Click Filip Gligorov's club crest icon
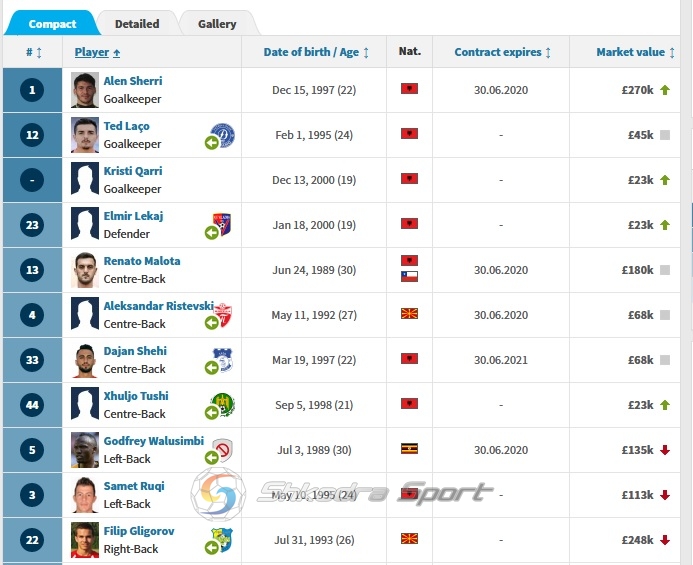Image resolution: width=693 pixels, height=565 pixels. tap(222, 539)
